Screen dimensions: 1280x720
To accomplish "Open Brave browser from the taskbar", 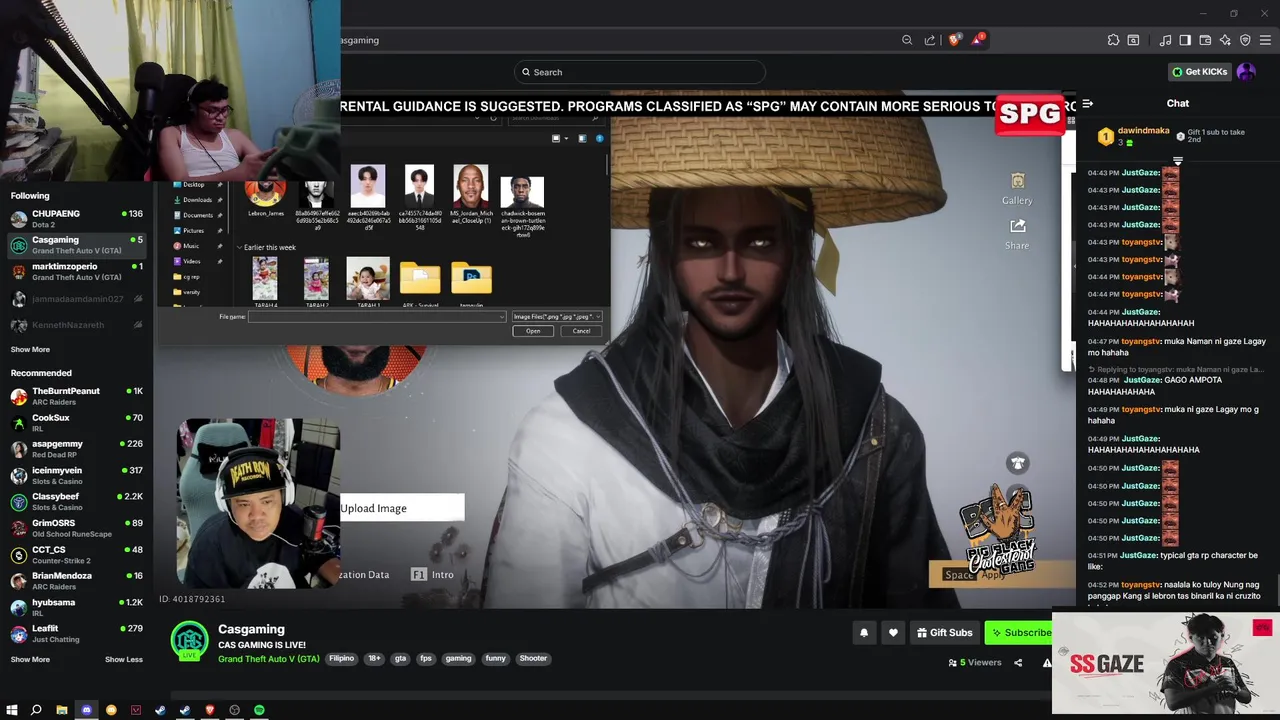I will click(x=210, y=710).
